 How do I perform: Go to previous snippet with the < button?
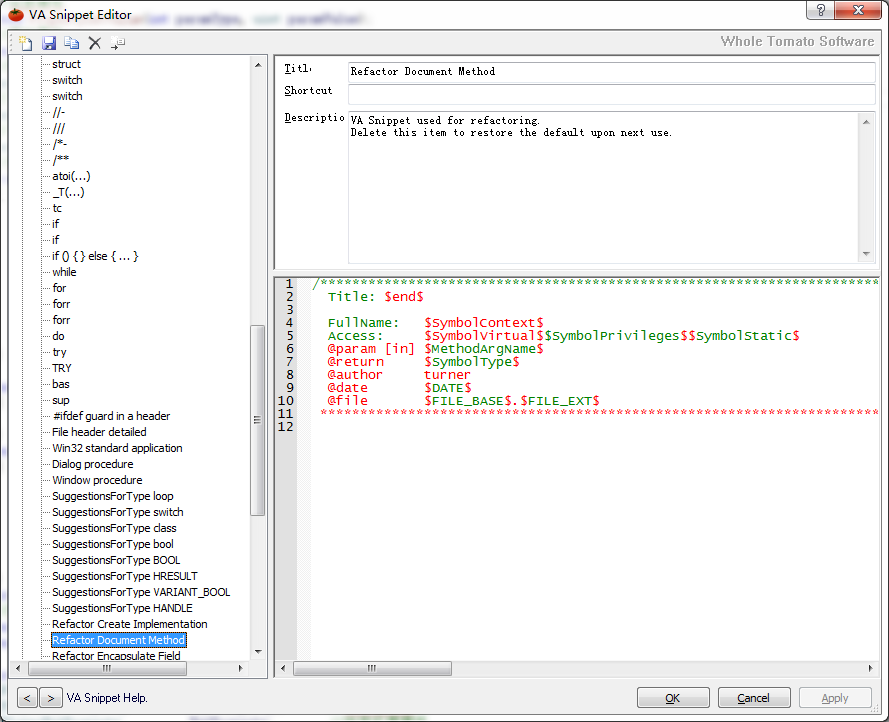click(27, 698)
